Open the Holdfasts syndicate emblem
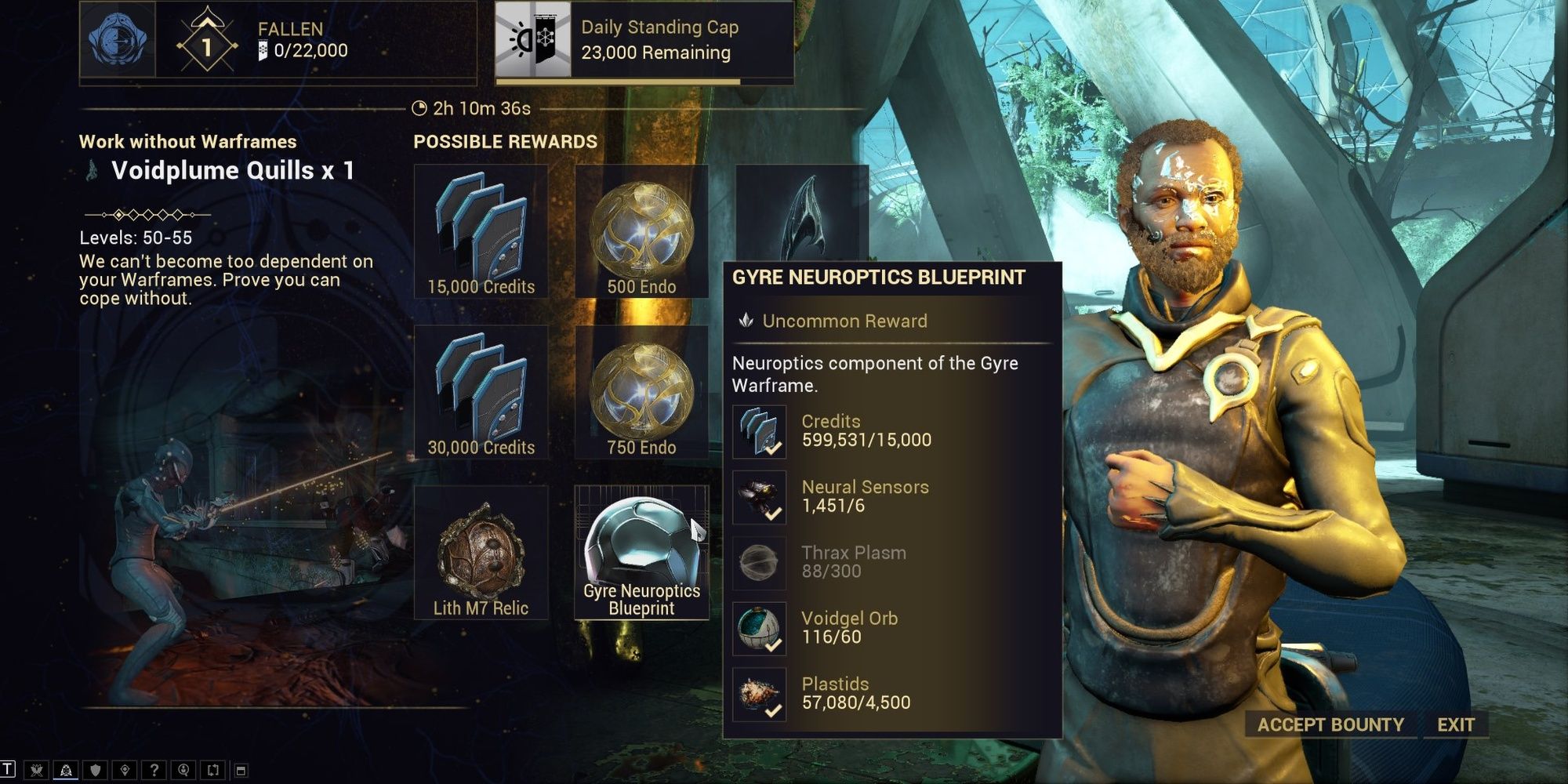 pyautogui.click(x=118, y=39)
